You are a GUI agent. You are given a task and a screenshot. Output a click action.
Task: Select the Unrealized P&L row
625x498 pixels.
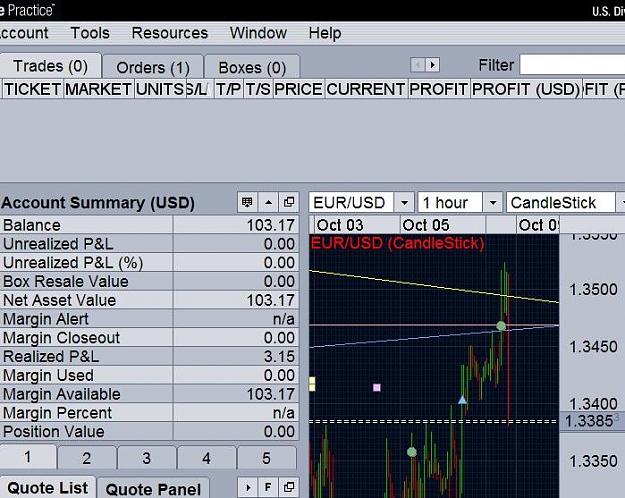pos(149,244)
